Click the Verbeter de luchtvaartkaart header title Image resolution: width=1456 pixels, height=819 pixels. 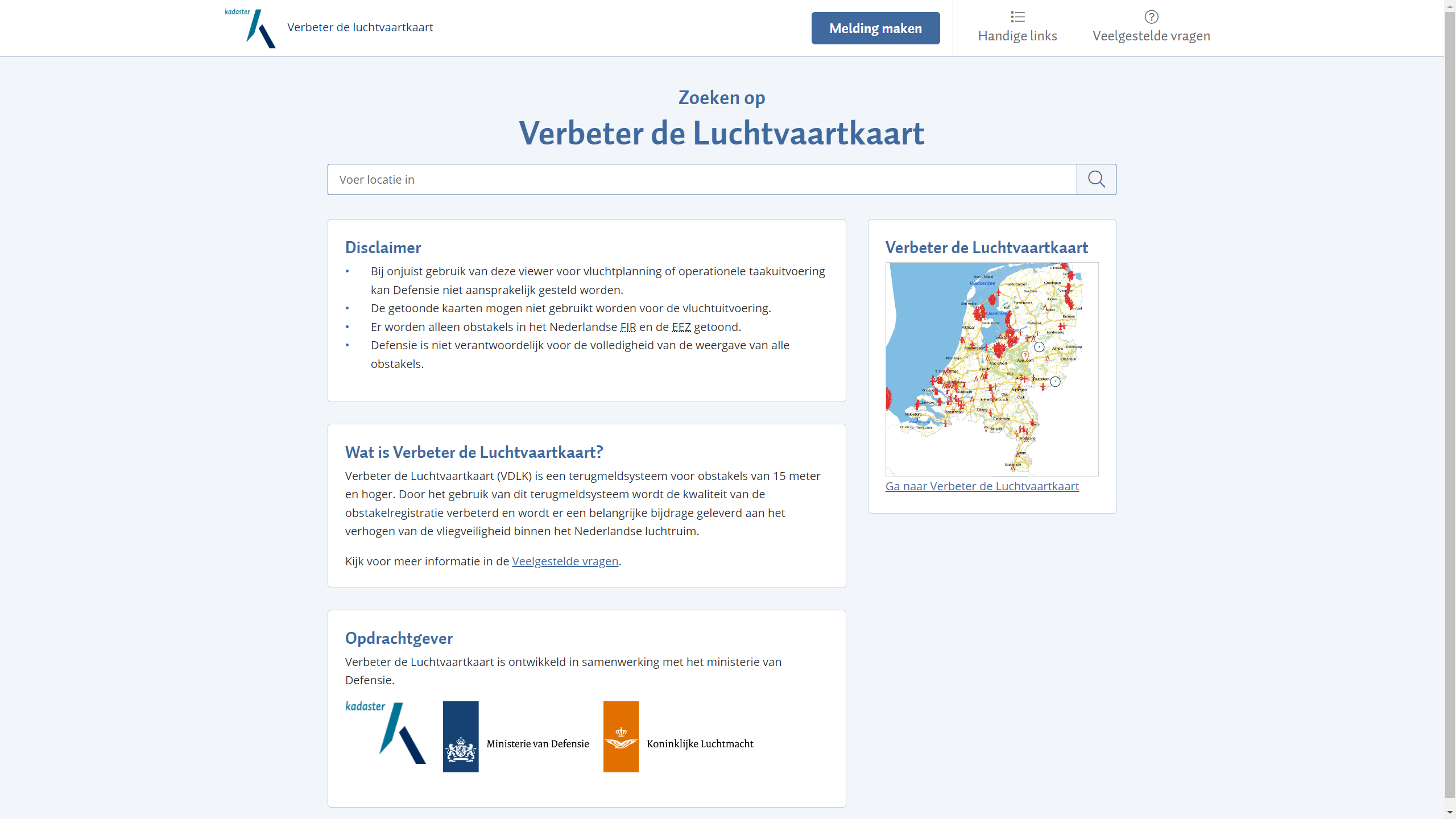(360, 27)
